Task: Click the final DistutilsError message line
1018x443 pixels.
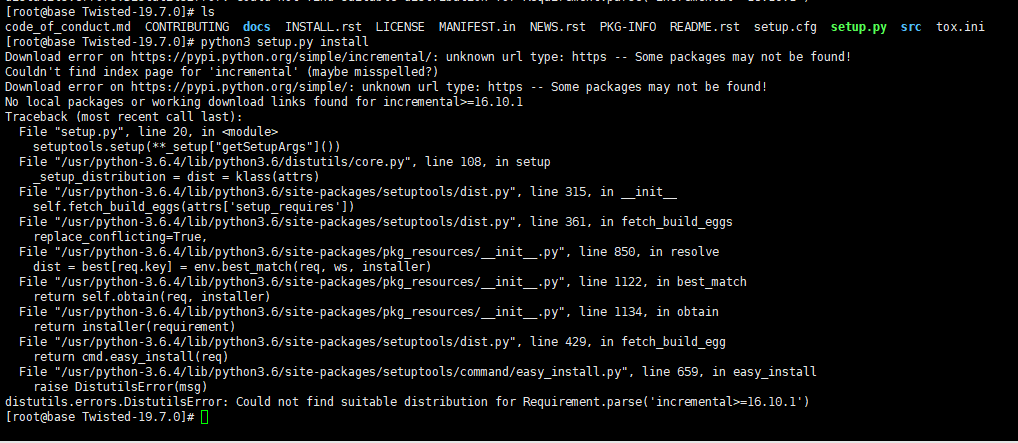Action: pos(407,402)
